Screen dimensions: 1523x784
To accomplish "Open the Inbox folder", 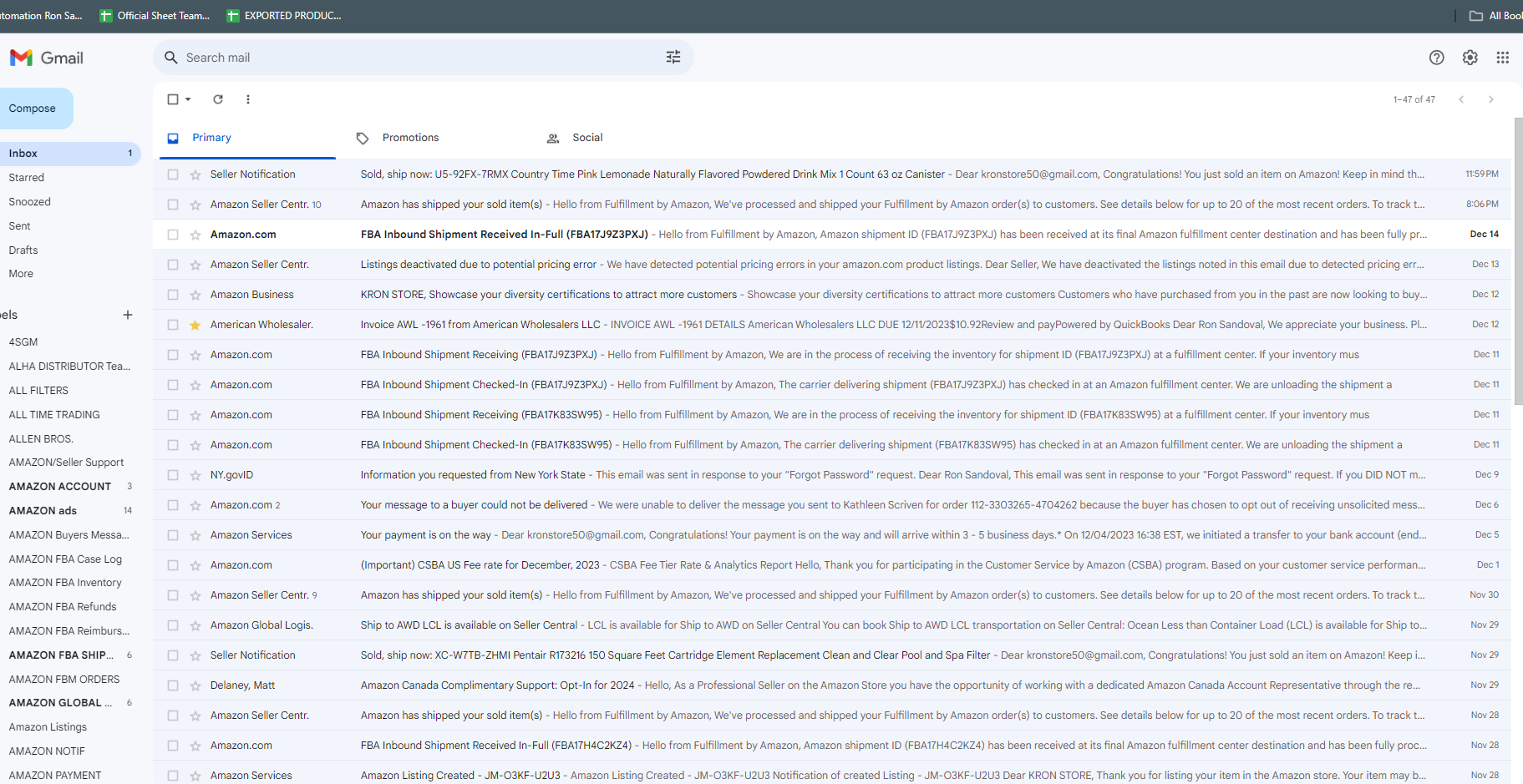I will [70, 154].
